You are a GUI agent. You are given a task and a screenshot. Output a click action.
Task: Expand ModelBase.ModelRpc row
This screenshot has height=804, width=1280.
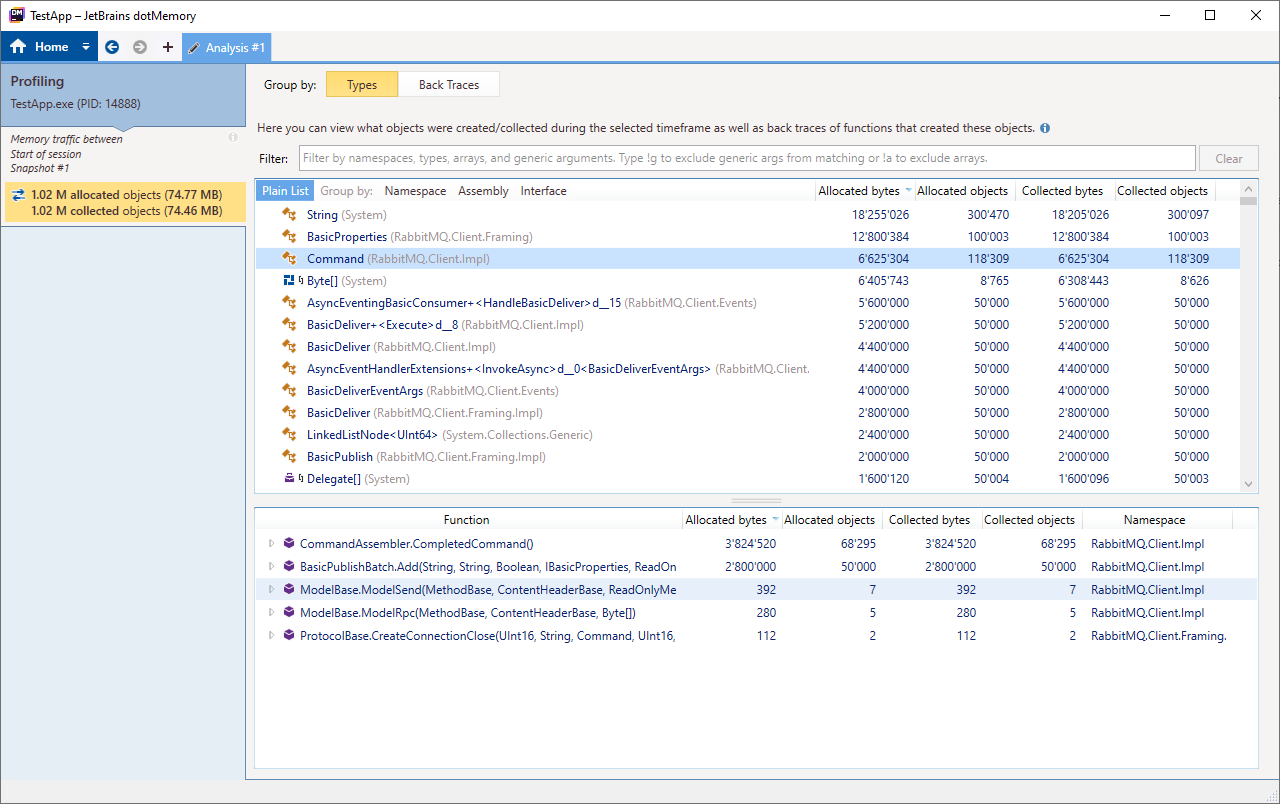271,613
